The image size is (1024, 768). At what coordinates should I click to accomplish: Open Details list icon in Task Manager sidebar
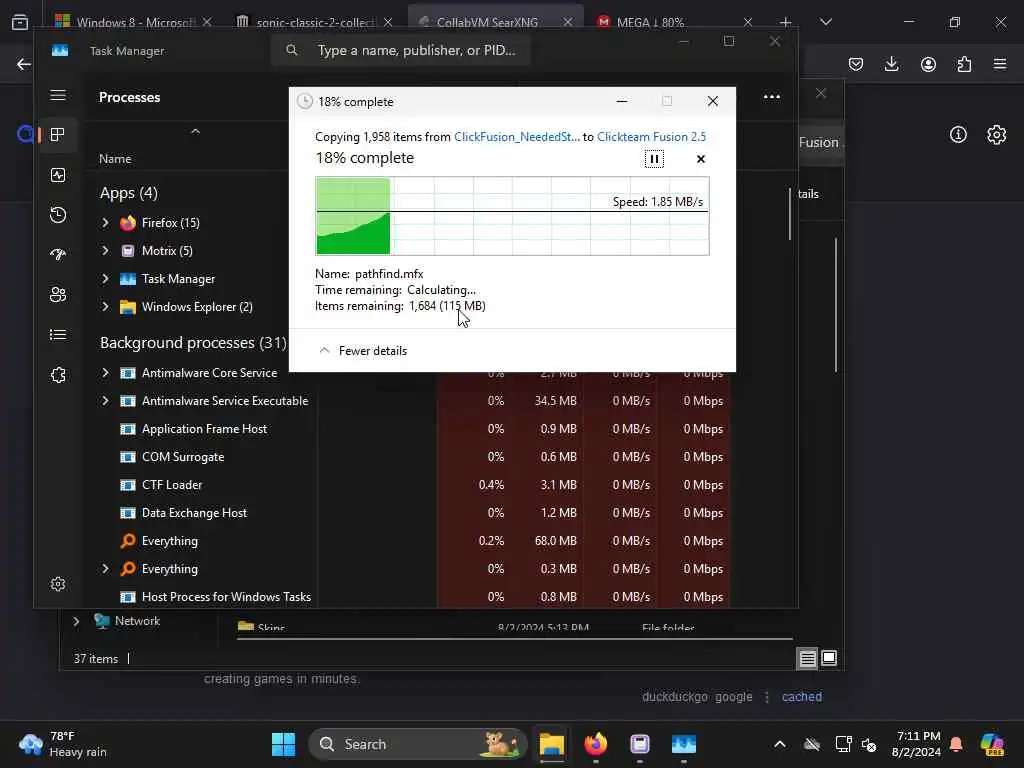coord(58,334)
